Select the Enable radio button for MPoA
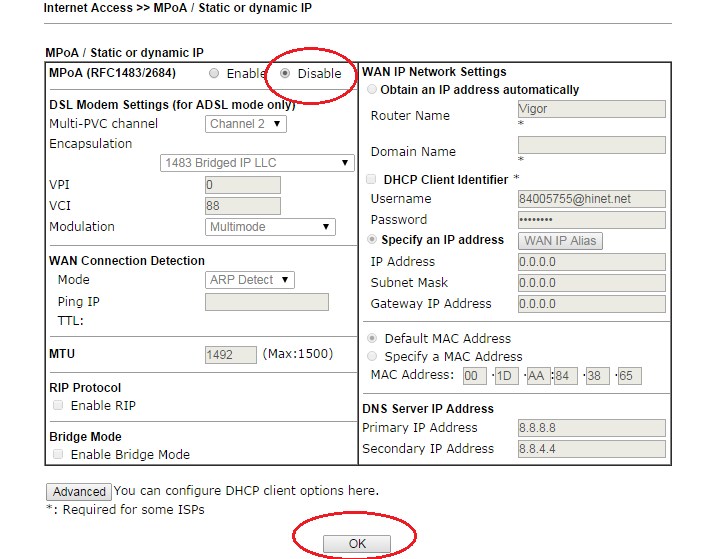 pos(214,73)
